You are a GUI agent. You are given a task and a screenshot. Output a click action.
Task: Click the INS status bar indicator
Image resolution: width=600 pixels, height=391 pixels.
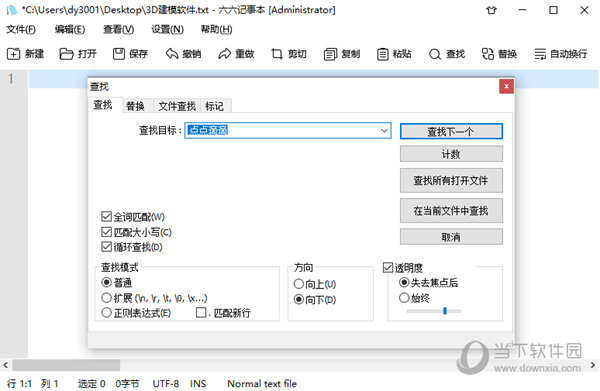198,383
